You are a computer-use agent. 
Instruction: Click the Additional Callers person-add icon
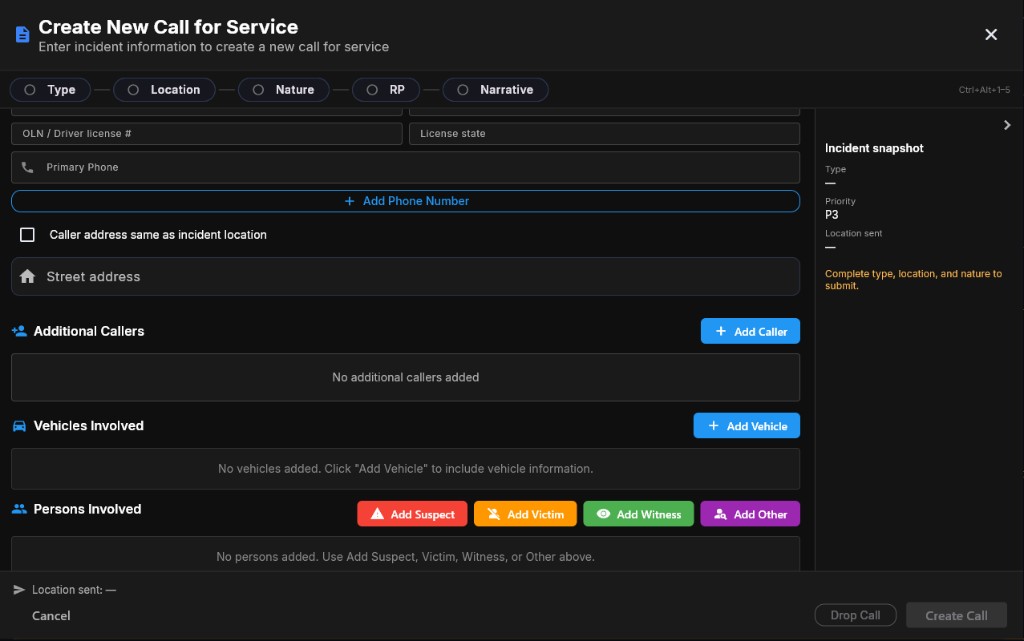(20, 331)
